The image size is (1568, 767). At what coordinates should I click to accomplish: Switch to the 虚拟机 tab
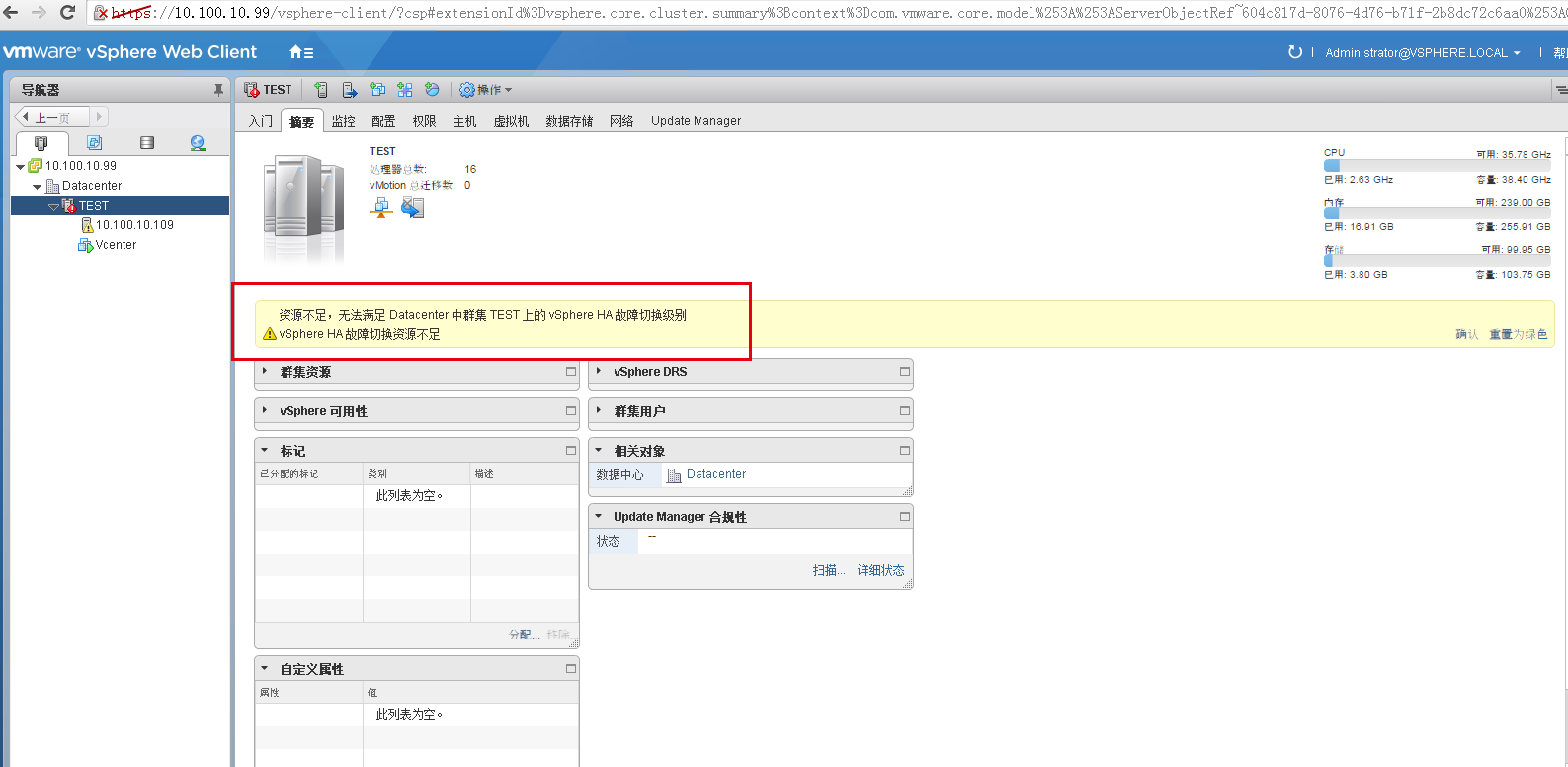click(x=511, y=121)
